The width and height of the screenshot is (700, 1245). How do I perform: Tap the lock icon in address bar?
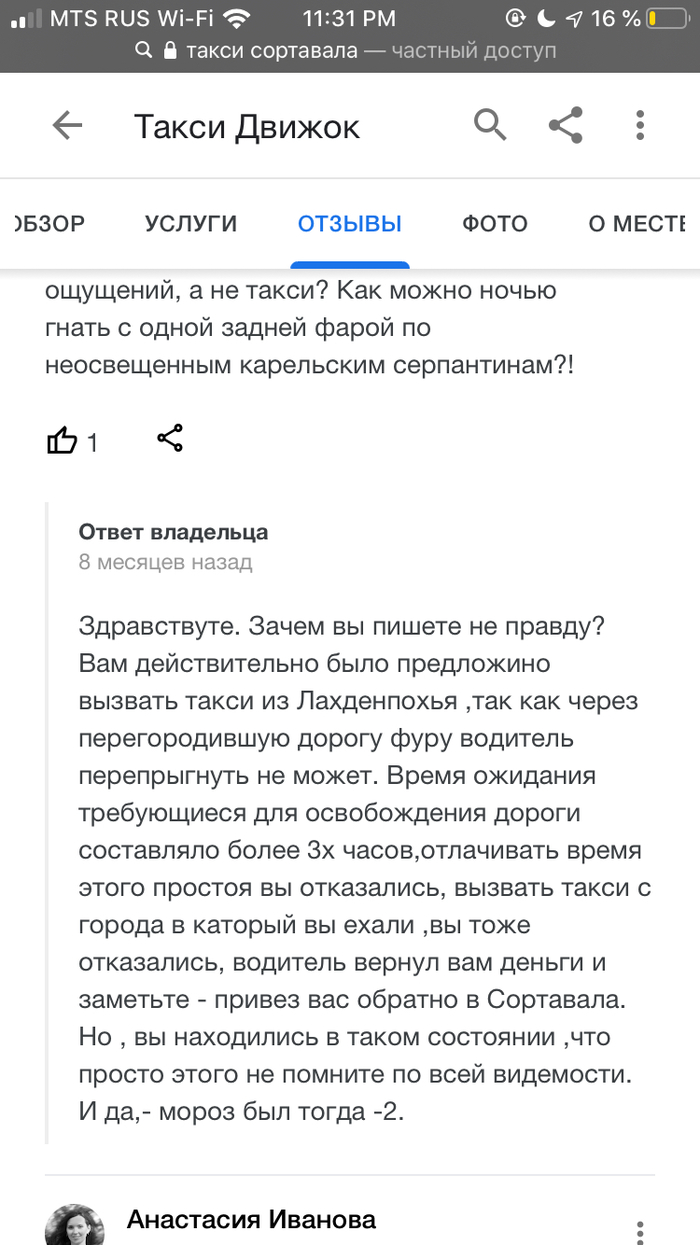tap(169, 51)
